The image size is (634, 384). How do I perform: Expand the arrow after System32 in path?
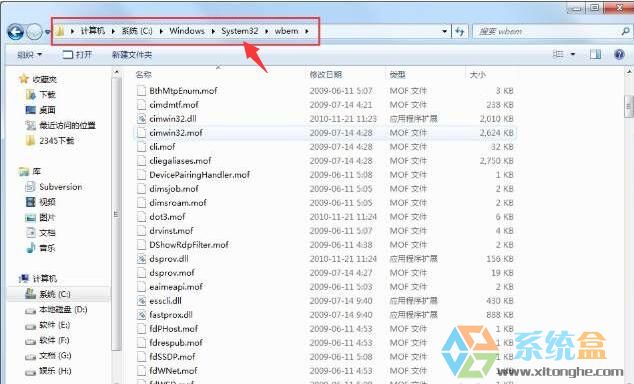pyautogui.click(x=266, y=31)
